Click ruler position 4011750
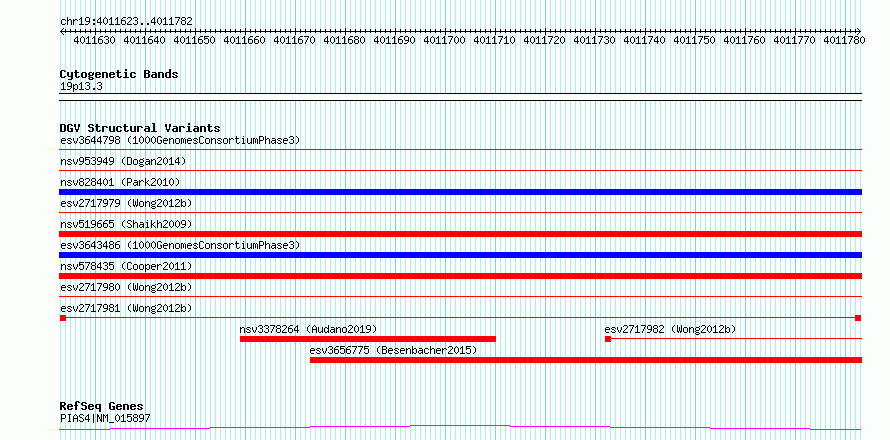The height and width of the screenshot is (440, 890). pos(694,40)
